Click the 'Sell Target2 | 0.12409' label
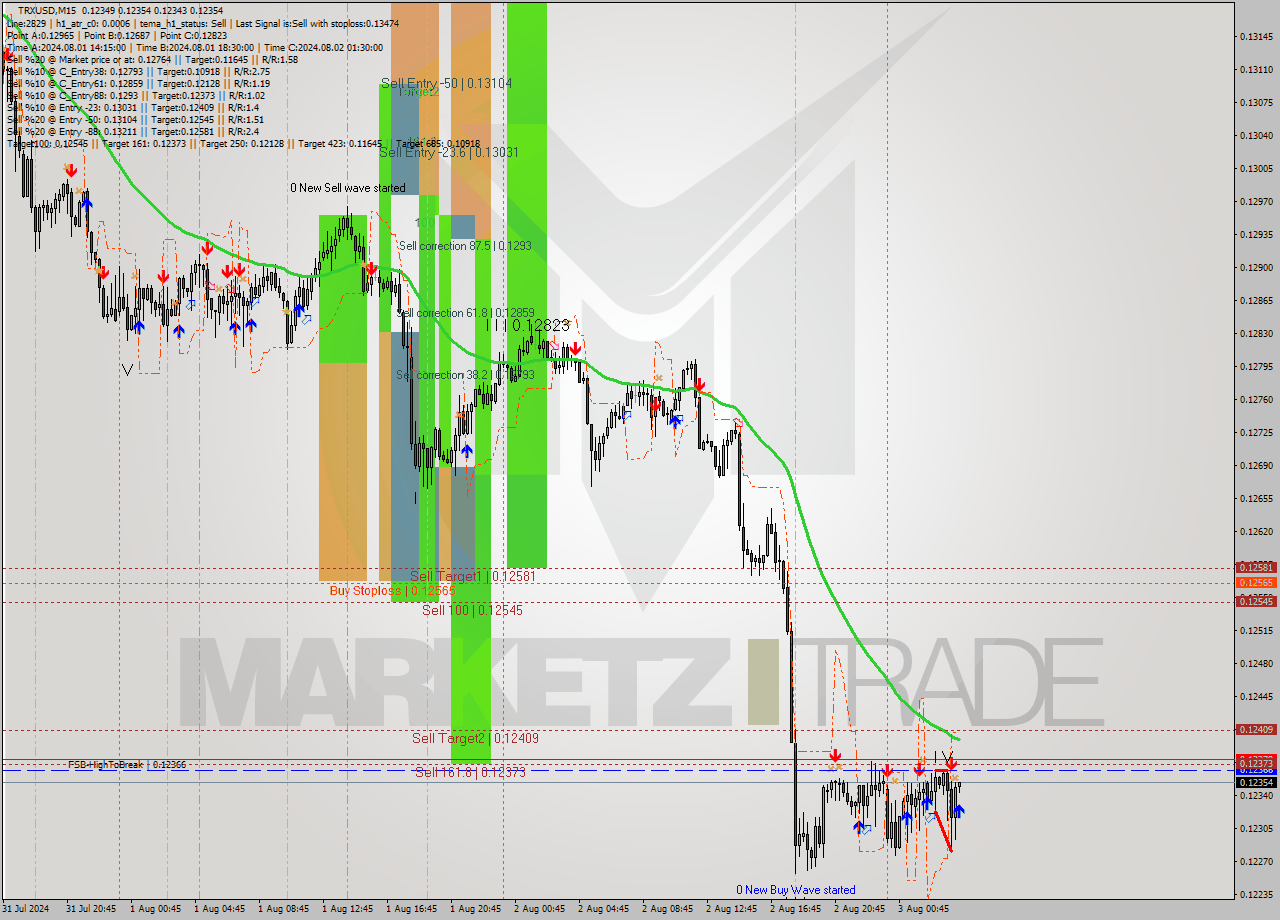Screen dimensions: 1280x920 pyautogui.click(x=475, y=739)
